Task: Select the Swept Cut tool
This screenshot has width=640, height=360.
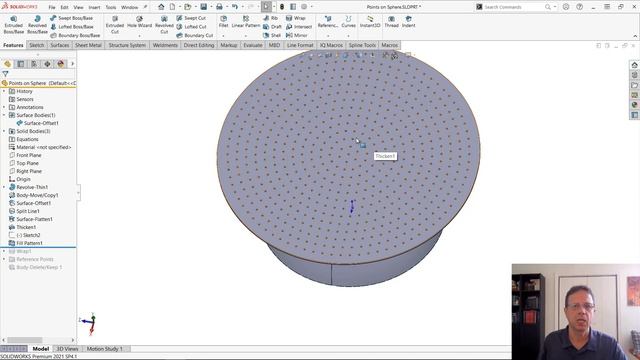Action: tap(191, 18)
